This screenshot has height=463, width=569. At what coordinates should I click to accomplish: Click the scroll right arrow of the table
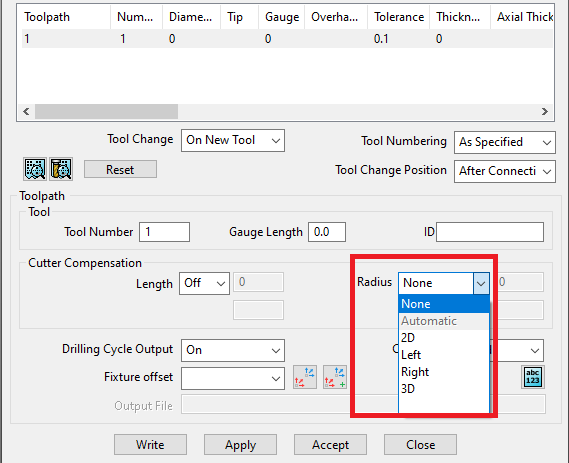click(545, 111)
